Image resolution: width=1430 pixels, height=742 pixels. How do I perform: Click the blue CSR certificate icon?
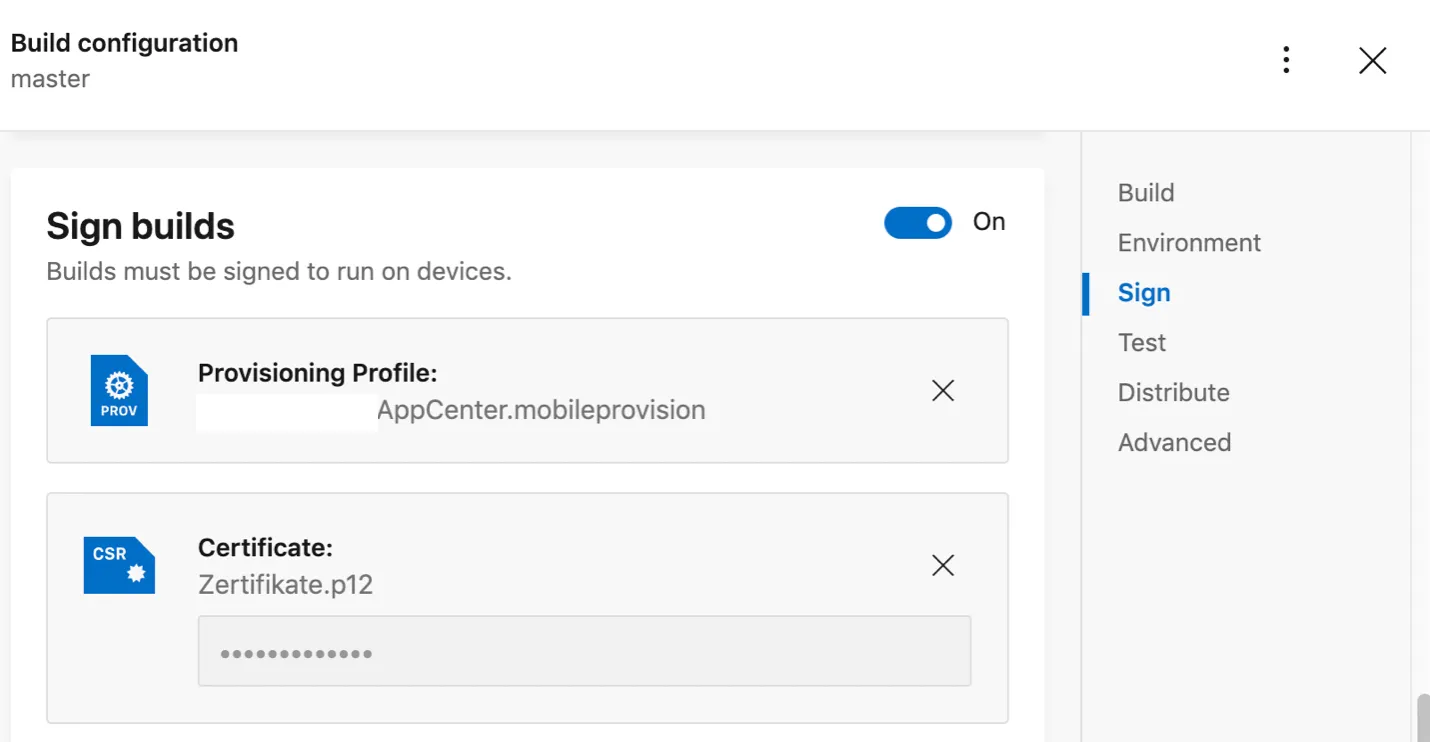[x=119, y=566]
